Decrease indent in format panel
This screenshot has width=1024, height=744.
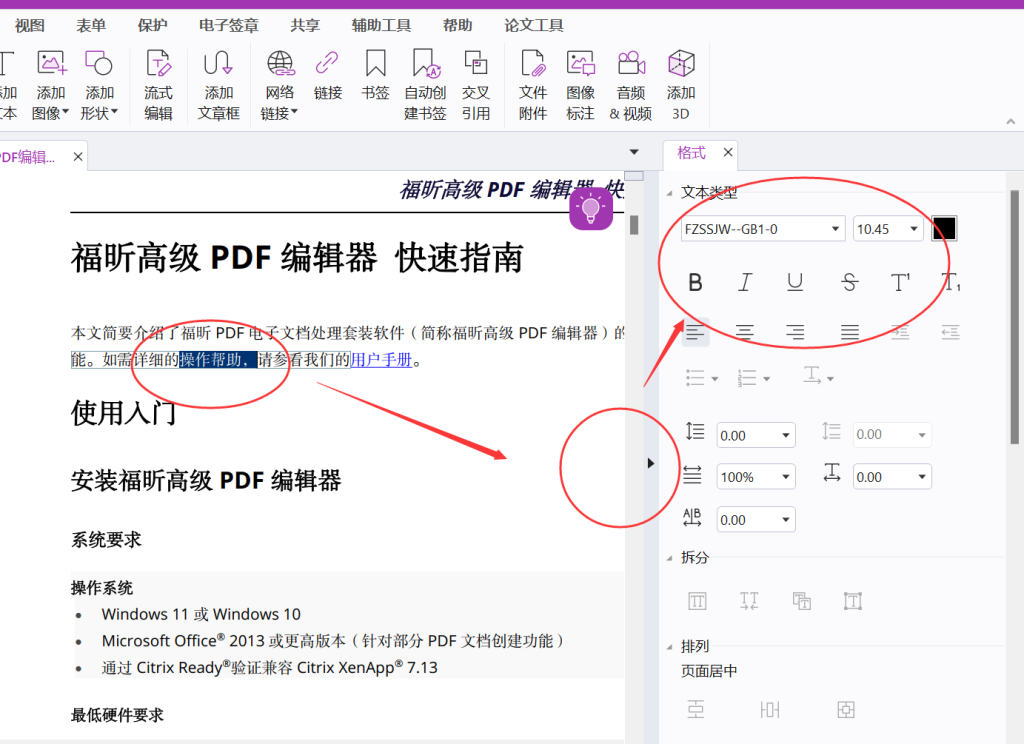tap(950, 332)
